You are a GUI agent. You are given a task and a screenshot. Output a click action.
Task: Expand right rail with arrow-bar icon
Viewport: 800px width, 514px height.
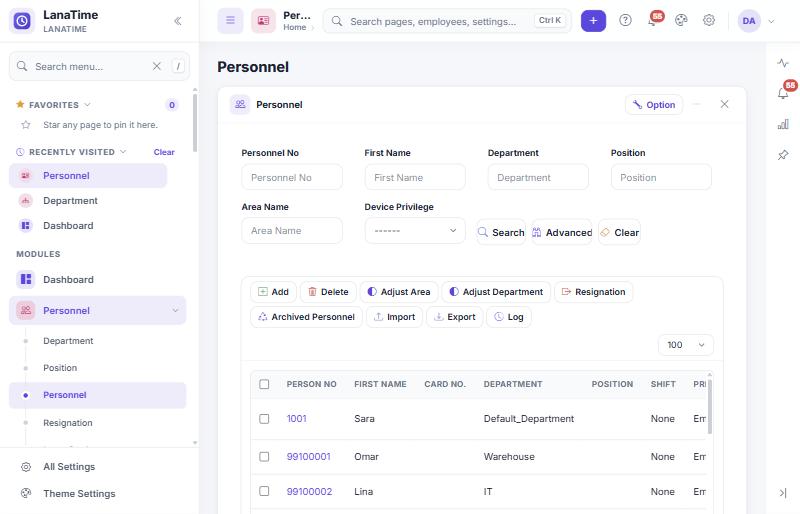[x=783, y=493]
